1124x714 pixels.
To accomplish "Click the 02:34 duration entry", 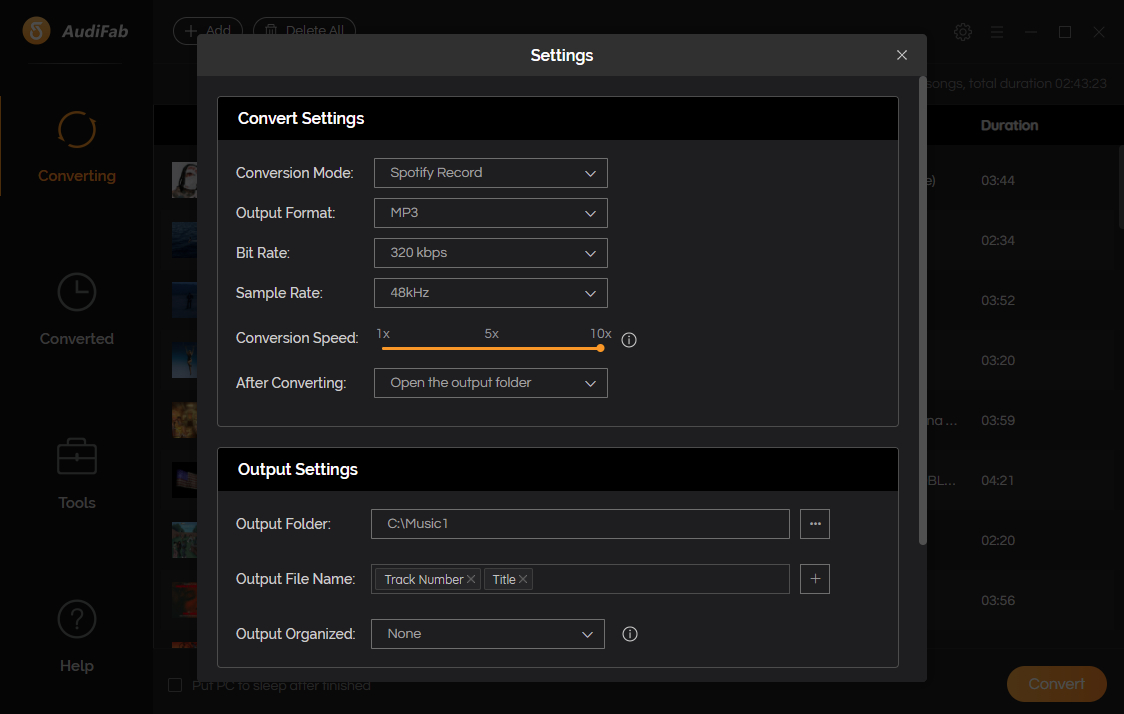I will (x=998, y=240).
